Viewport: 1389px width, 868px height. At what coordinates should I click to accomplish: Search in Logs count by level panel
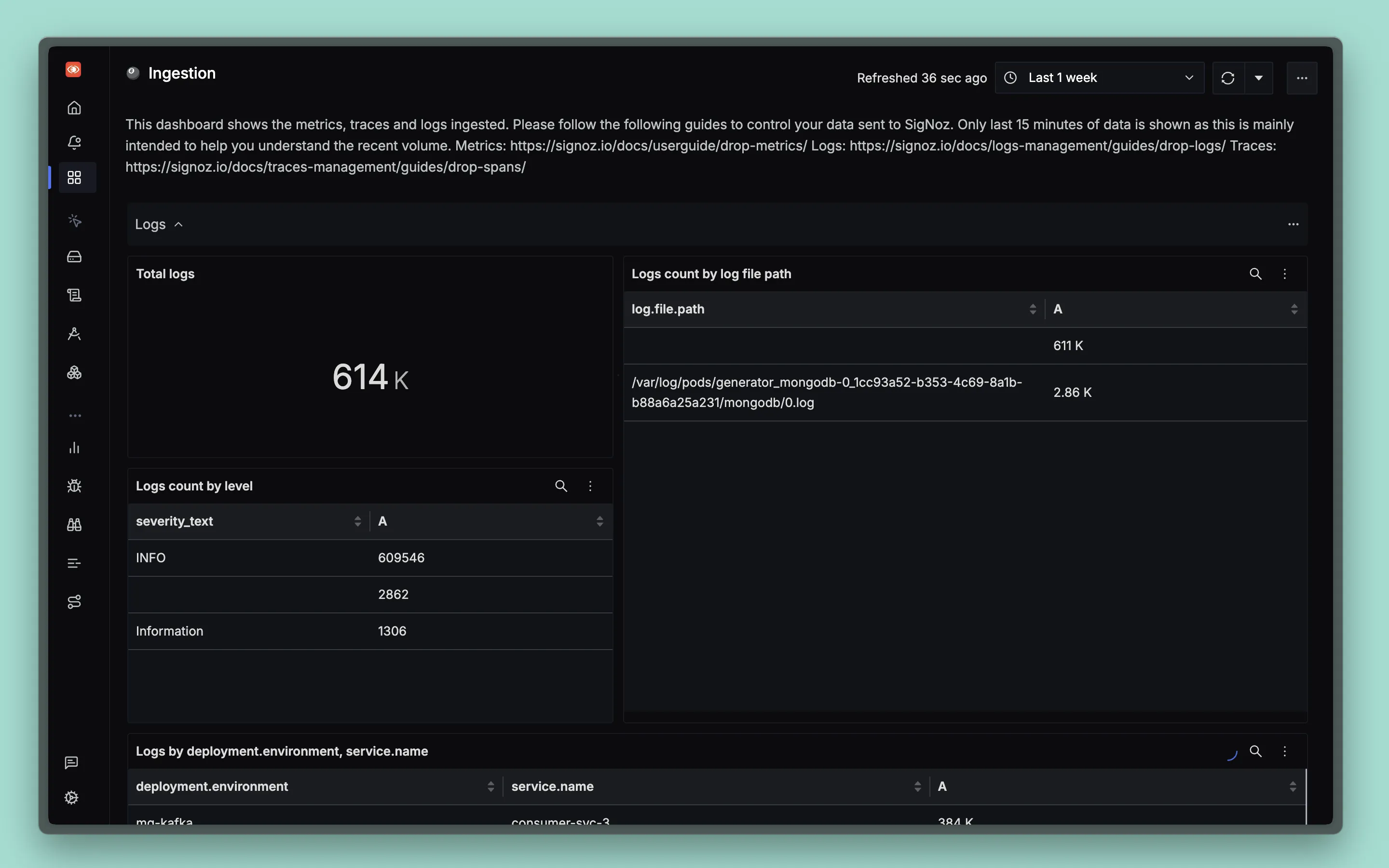tap(561, 486)
